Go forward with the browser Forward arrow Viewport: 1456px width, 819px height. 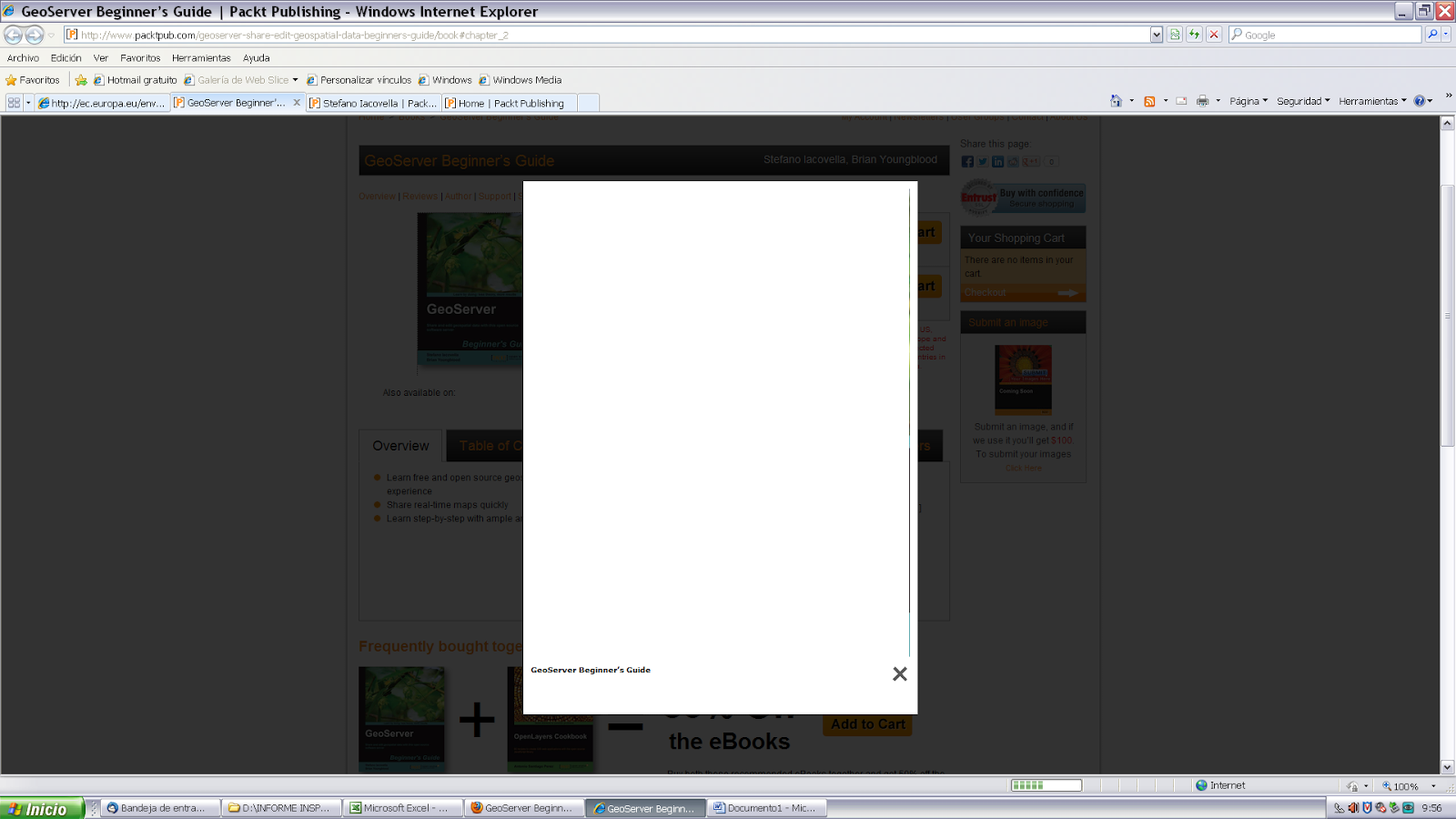pyautogui.click(x=35, y=35)
